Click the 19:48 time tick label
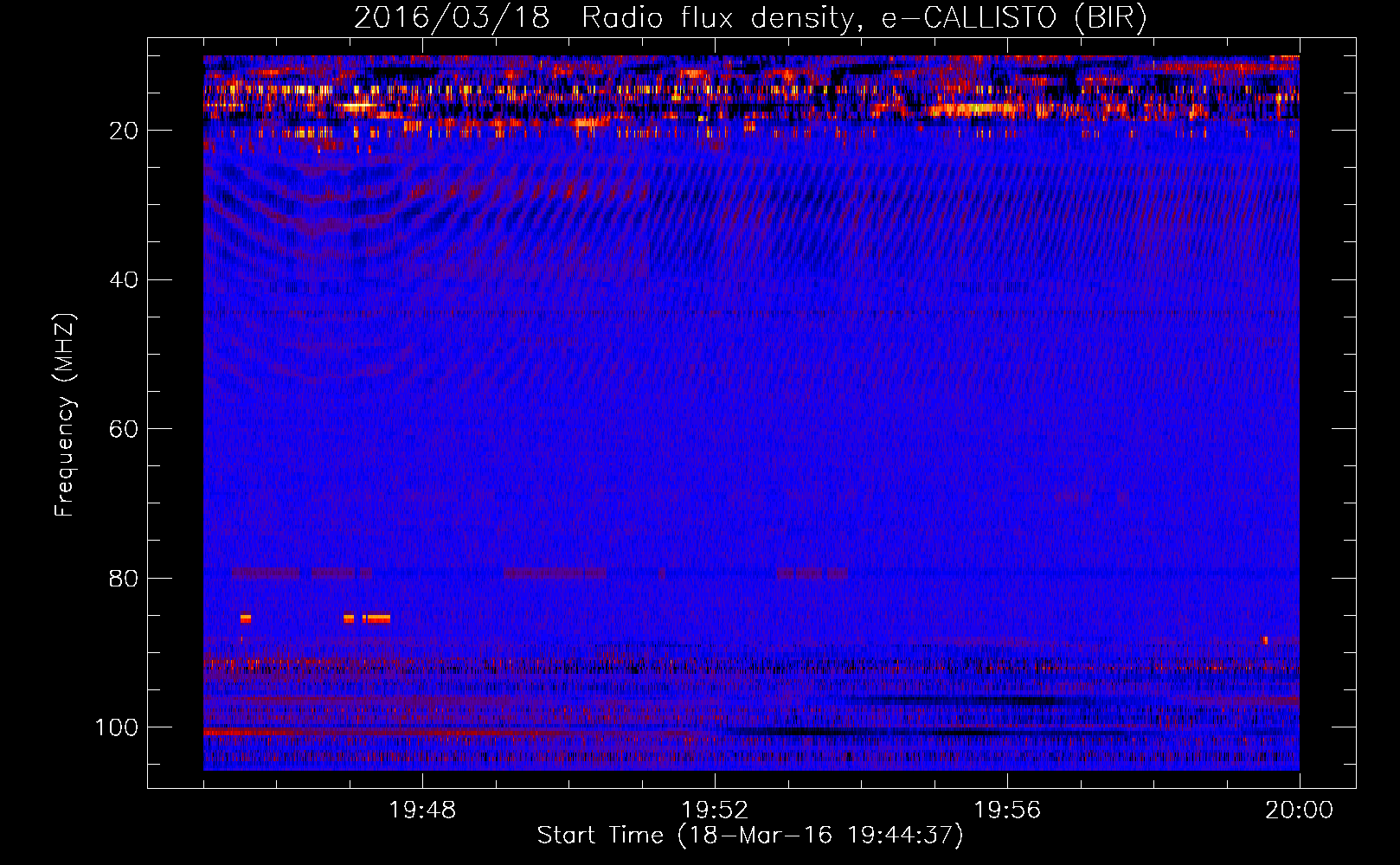This screenshot has height=865, width=1400. [x=422, y=811]
